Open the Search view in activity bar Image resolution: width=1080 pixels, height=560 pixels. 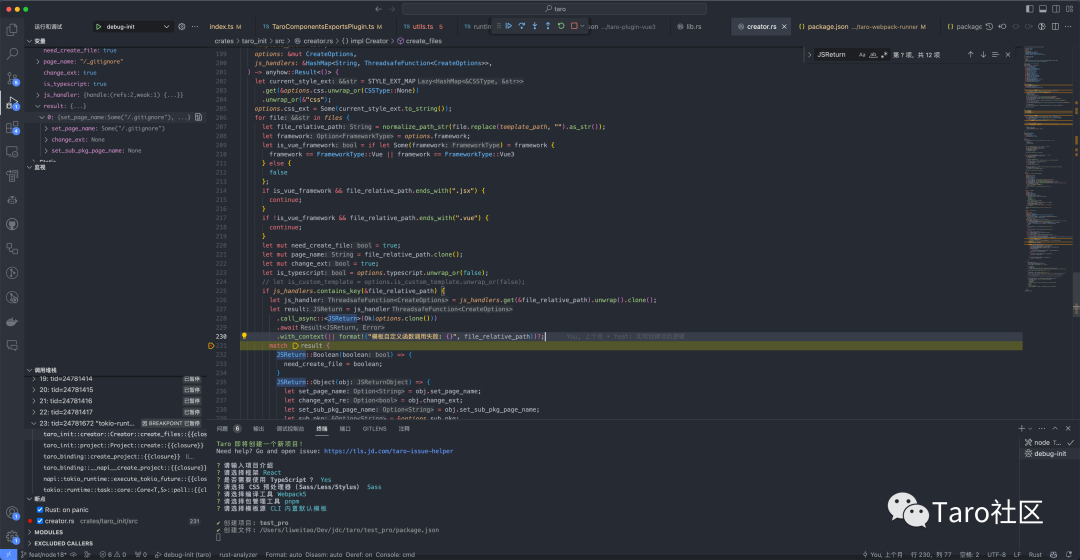click(12, 53)
